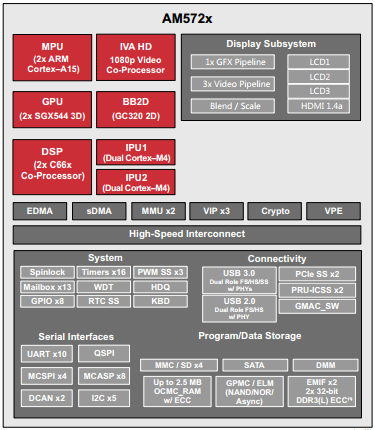The width and height of the screenshot is (375, 430).
Task: Select the USB 2.0 Dual Role box
Action: click(239, 309)
